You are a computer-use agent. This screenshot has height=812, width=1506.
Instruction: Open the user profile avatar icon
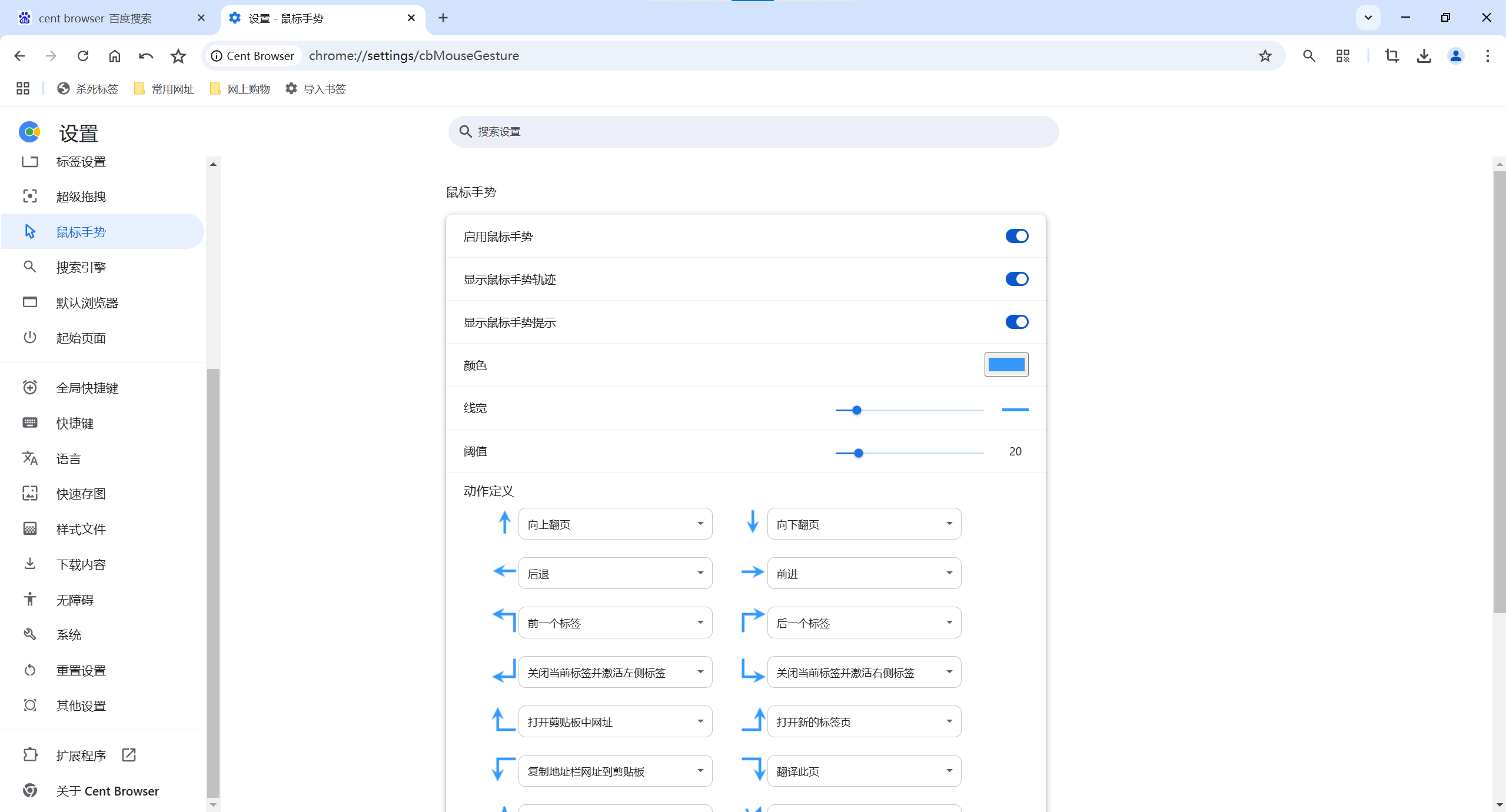tap(1455, 56)
